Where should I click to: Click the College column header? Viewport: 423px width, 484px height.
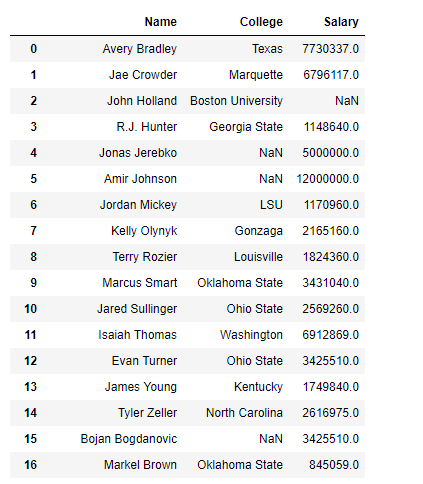tap(261, 22)
